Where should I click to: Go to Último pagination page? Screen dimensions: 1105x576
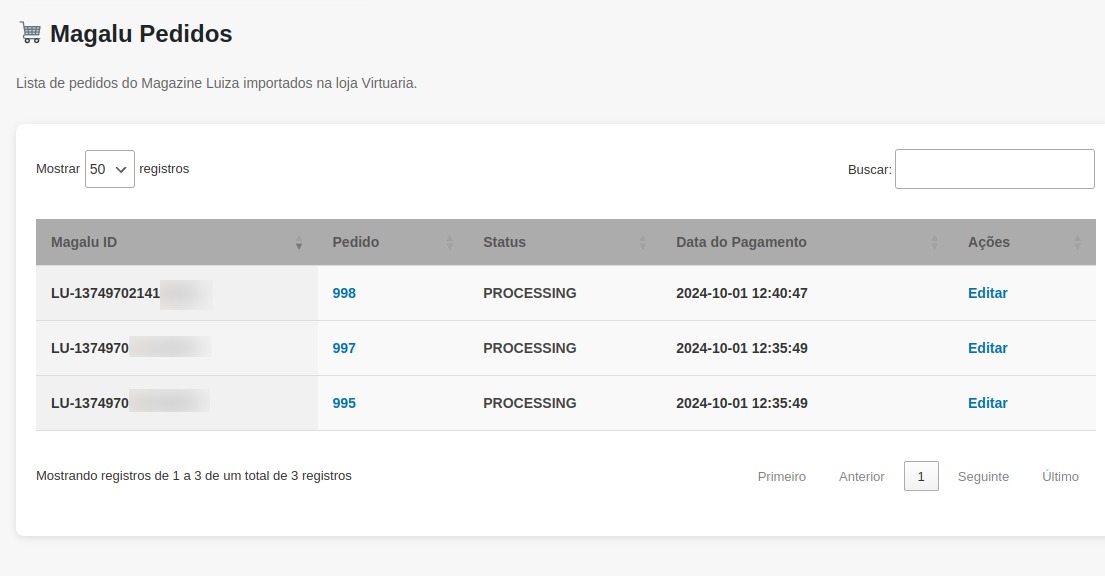(x=1060, y=477)
